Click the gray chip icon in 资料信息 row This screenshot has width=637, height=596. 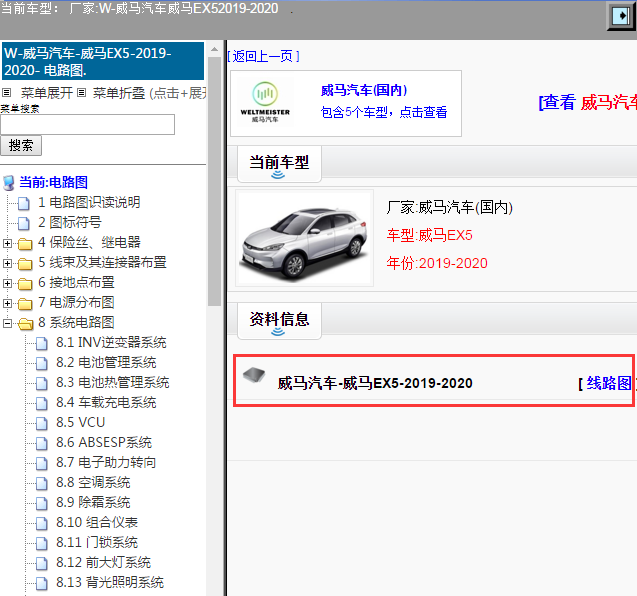pos(254,375)
